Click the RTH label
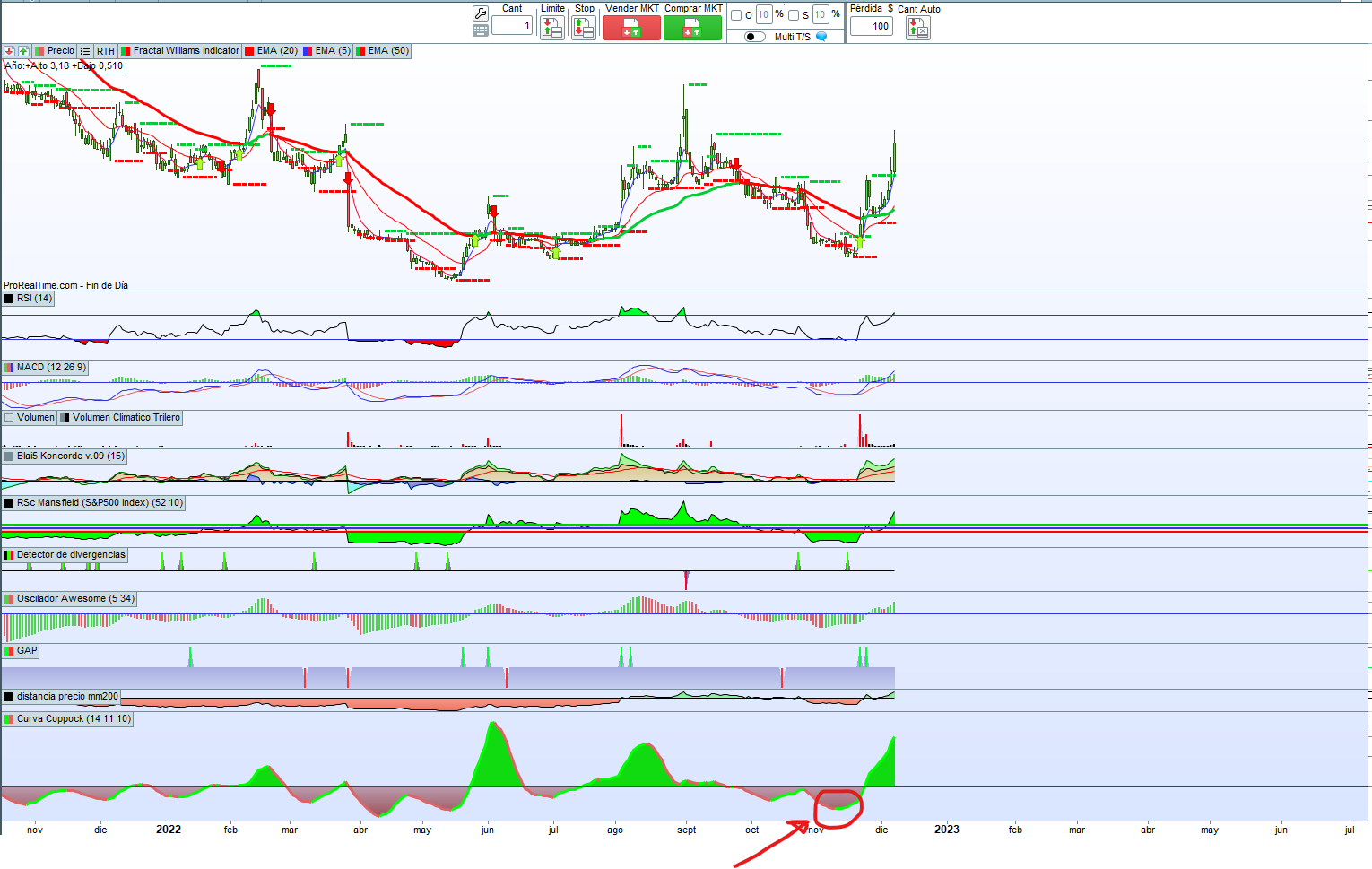 pyautogui.click(x=106, y=51)
